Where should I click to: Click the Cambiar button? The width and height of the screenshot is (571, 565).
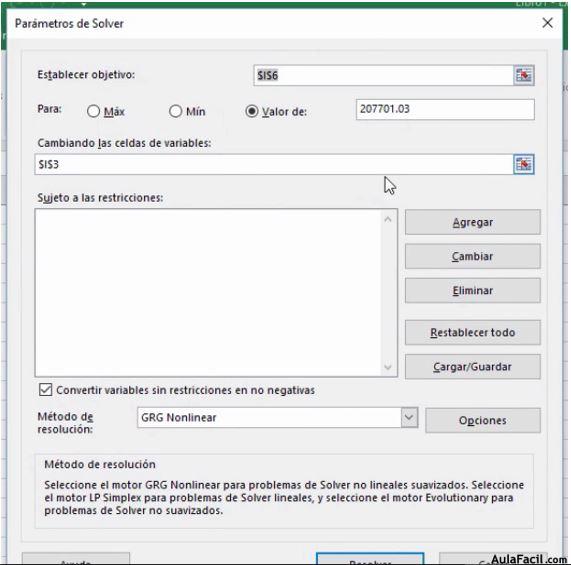473,256
